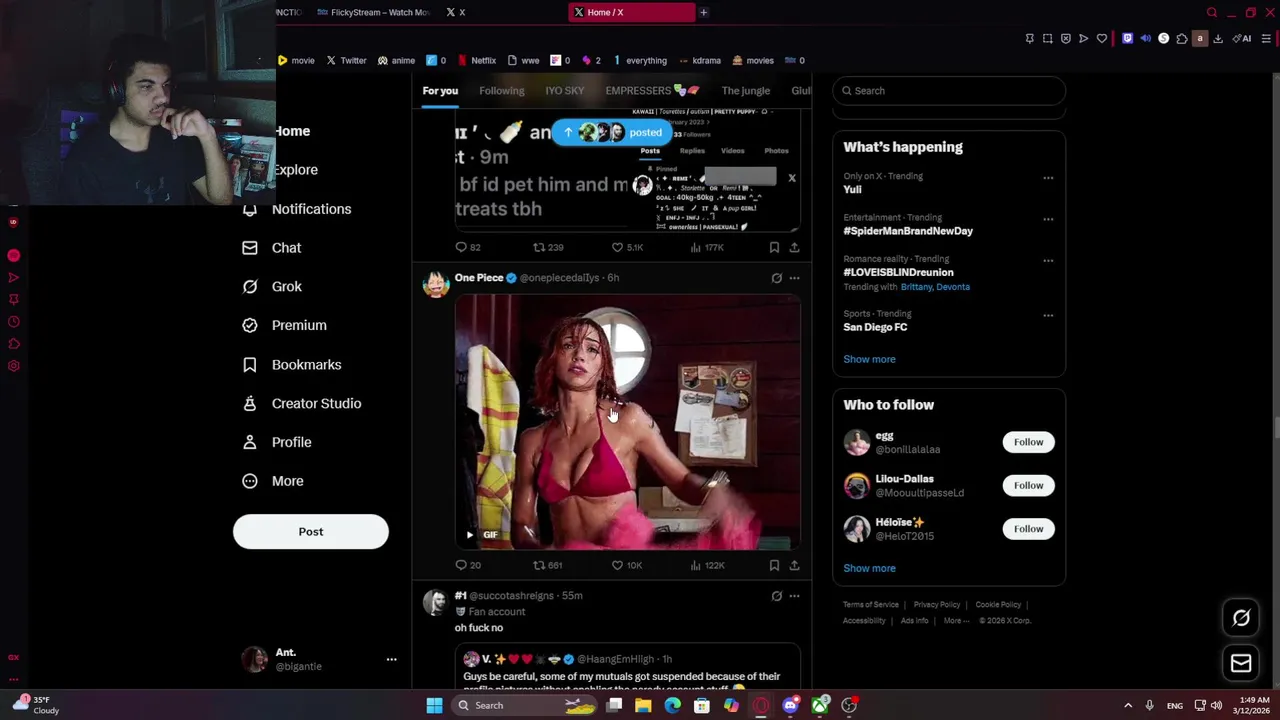The height and width of the screenshot is (720, 1280).
Task: Share the One Piece post
Action: point(794,566)
